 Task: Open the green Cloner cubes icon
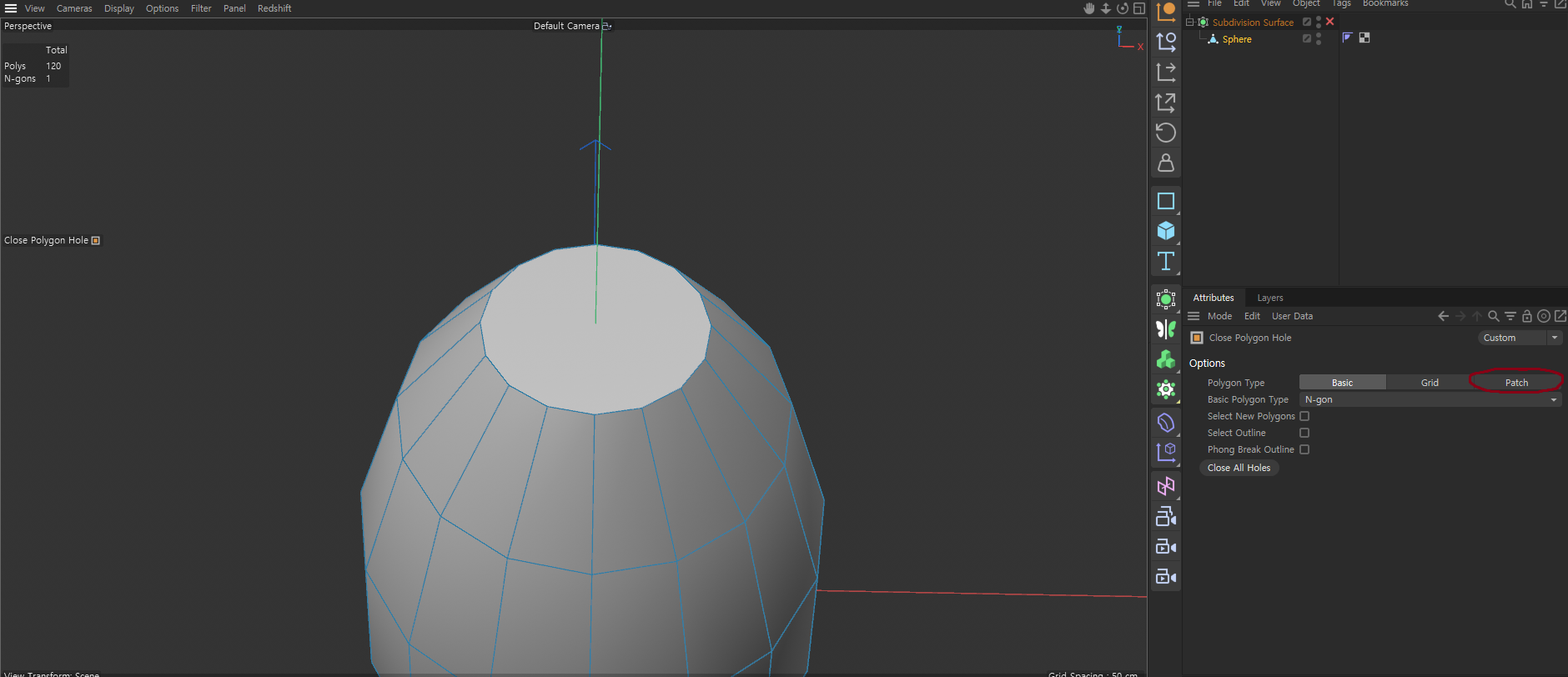point(1166,359)
